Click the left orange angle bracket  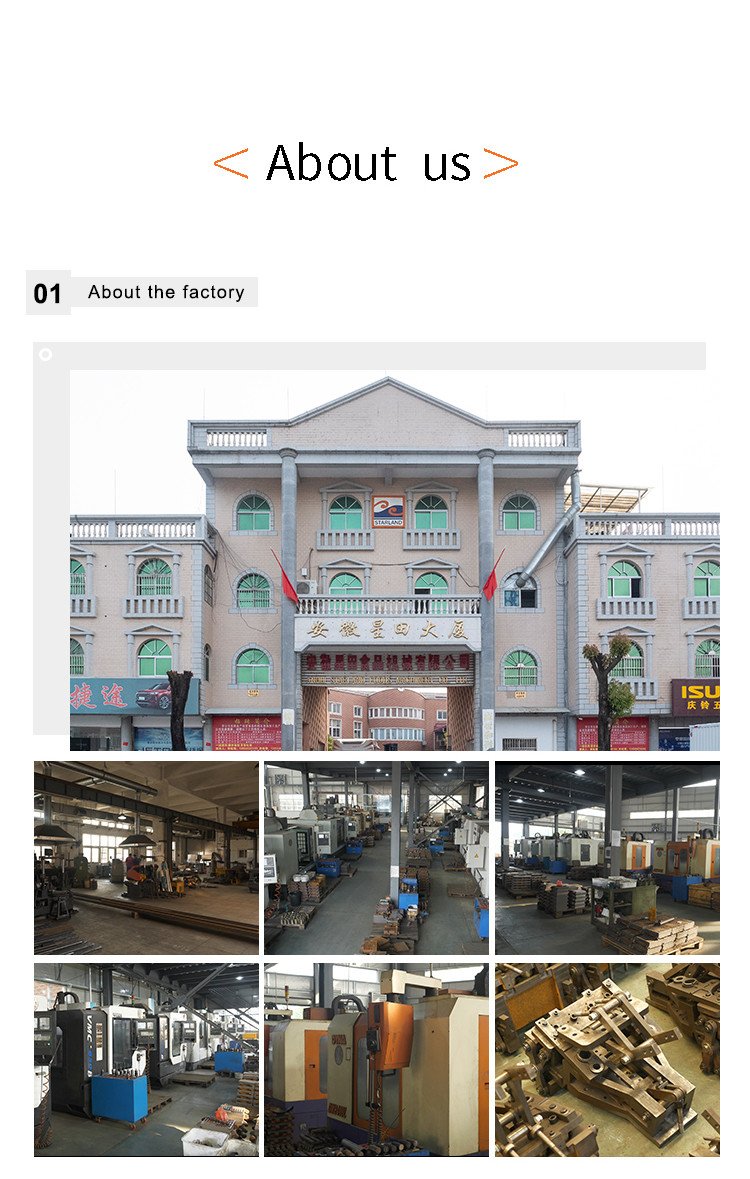[231, 163]
